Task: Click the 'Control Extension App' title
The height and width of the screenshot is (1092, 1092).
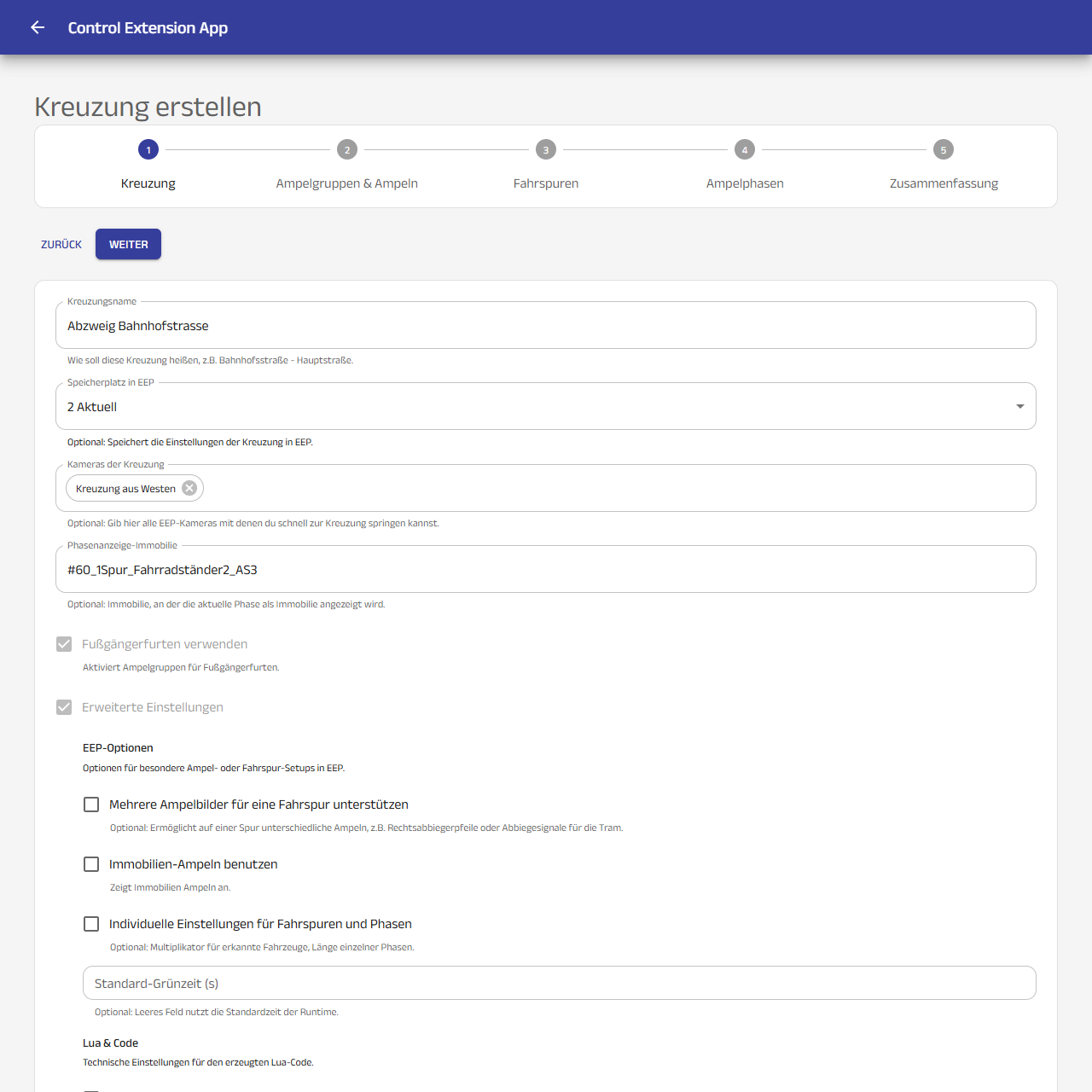Action: click(148, 27)
